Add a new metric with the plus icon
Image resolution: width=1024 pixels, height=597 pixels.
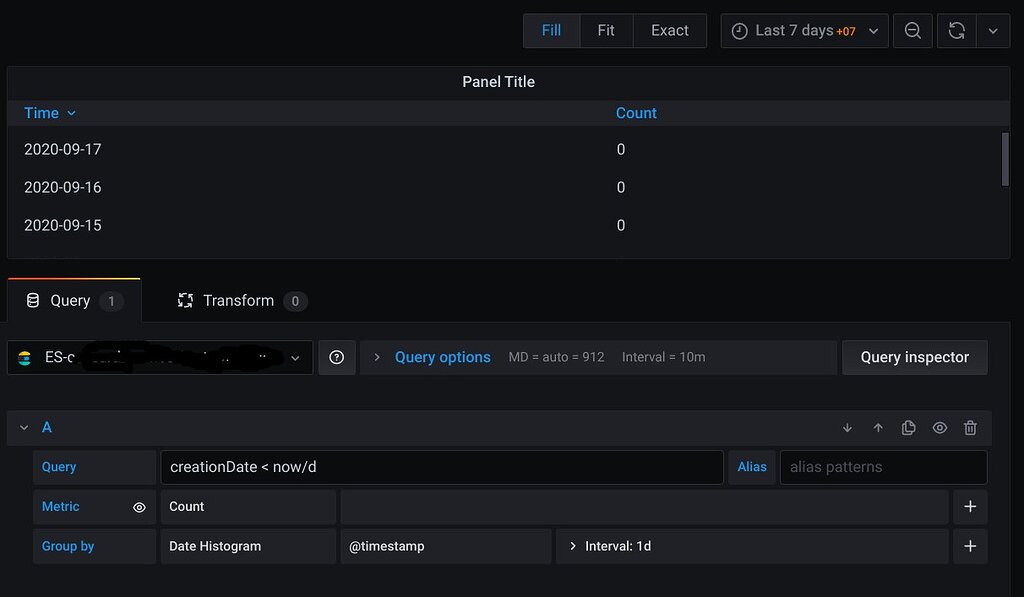969,507
